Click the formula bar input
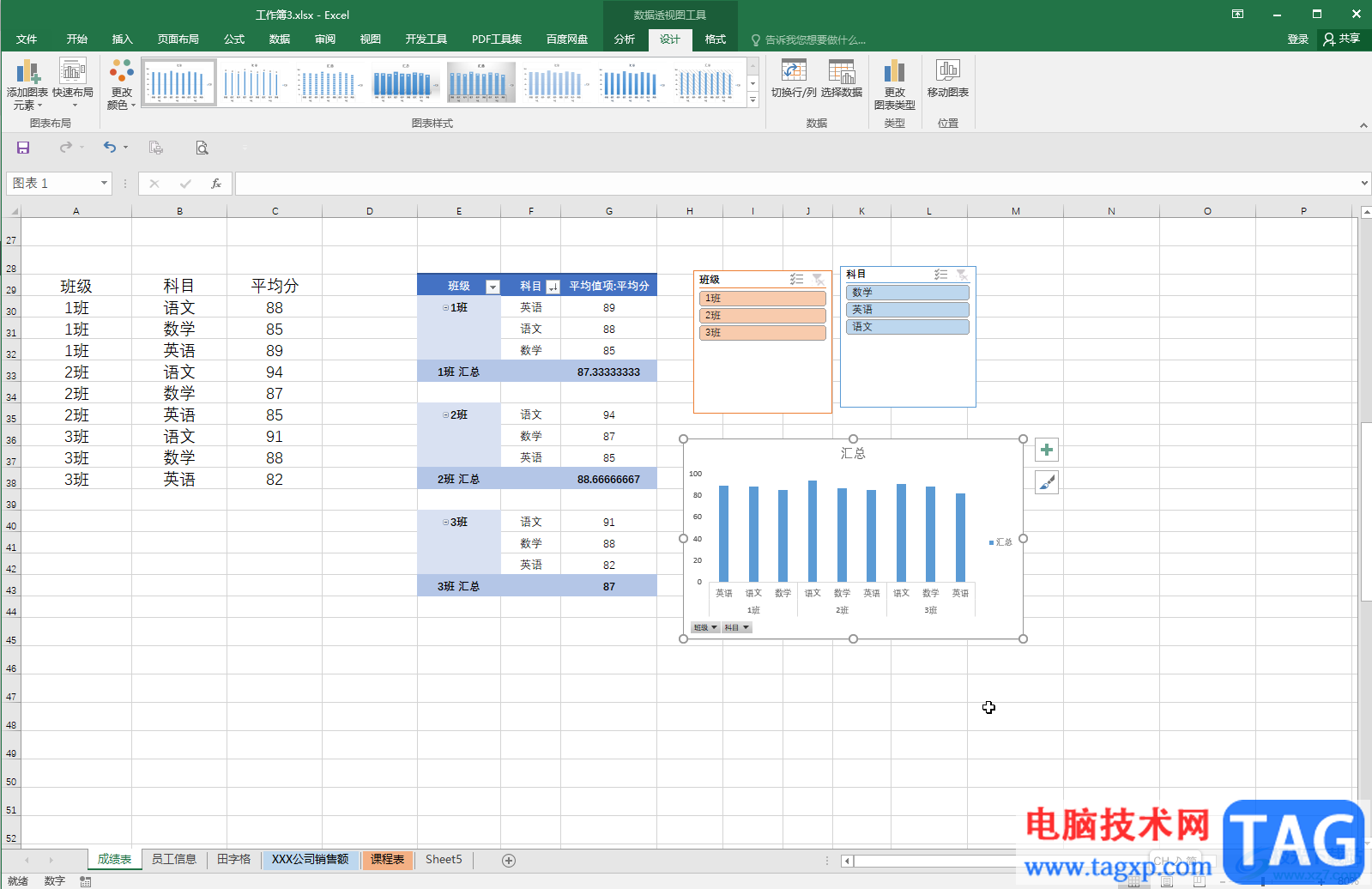Screen dimensions: 1372x889 (796, 183)
